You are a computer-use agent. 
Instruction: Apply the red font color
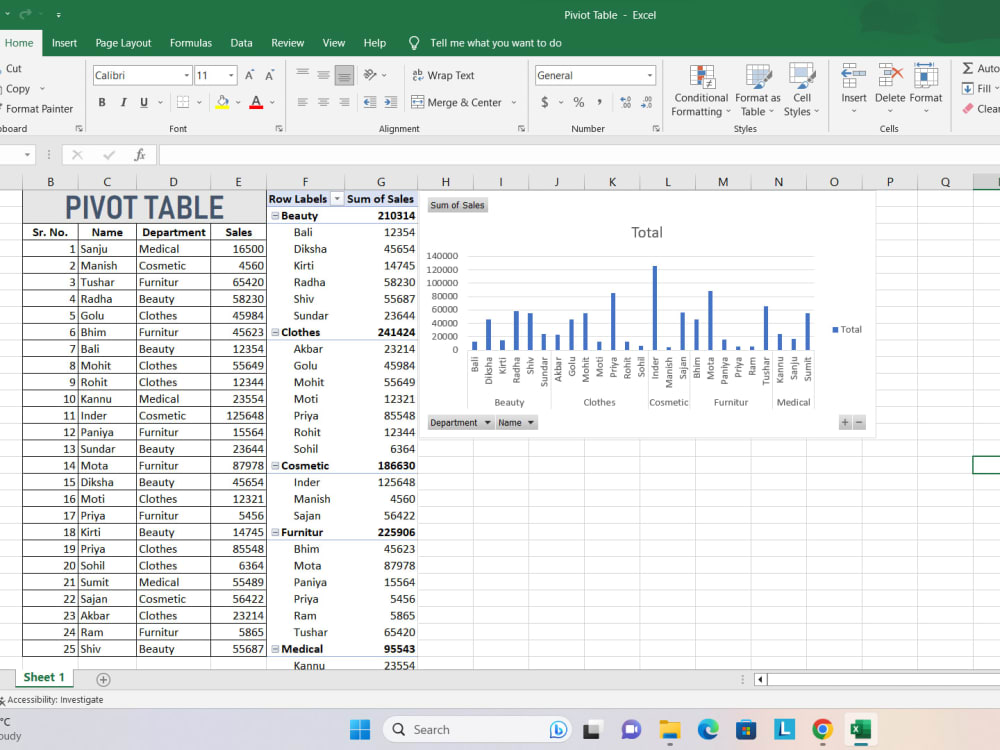click(256, 102)
